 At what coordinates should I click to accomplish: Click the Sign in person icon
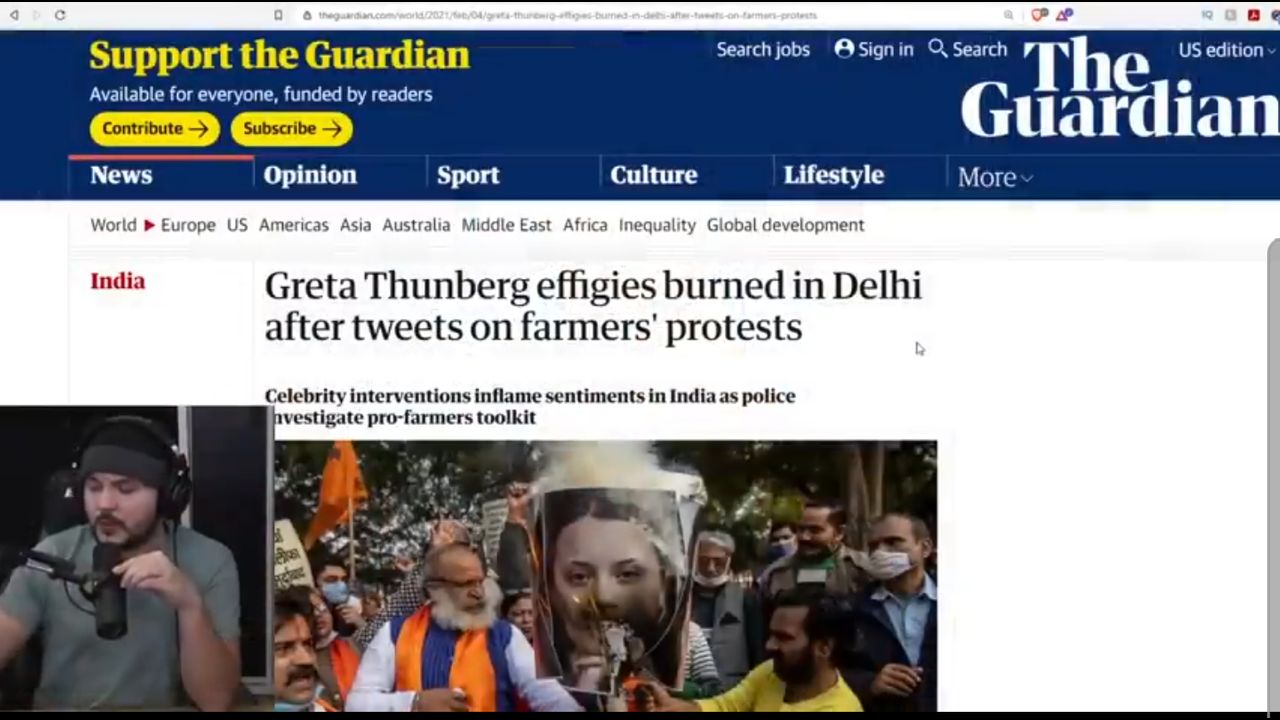pyautogui.click(x=845, y=48)
